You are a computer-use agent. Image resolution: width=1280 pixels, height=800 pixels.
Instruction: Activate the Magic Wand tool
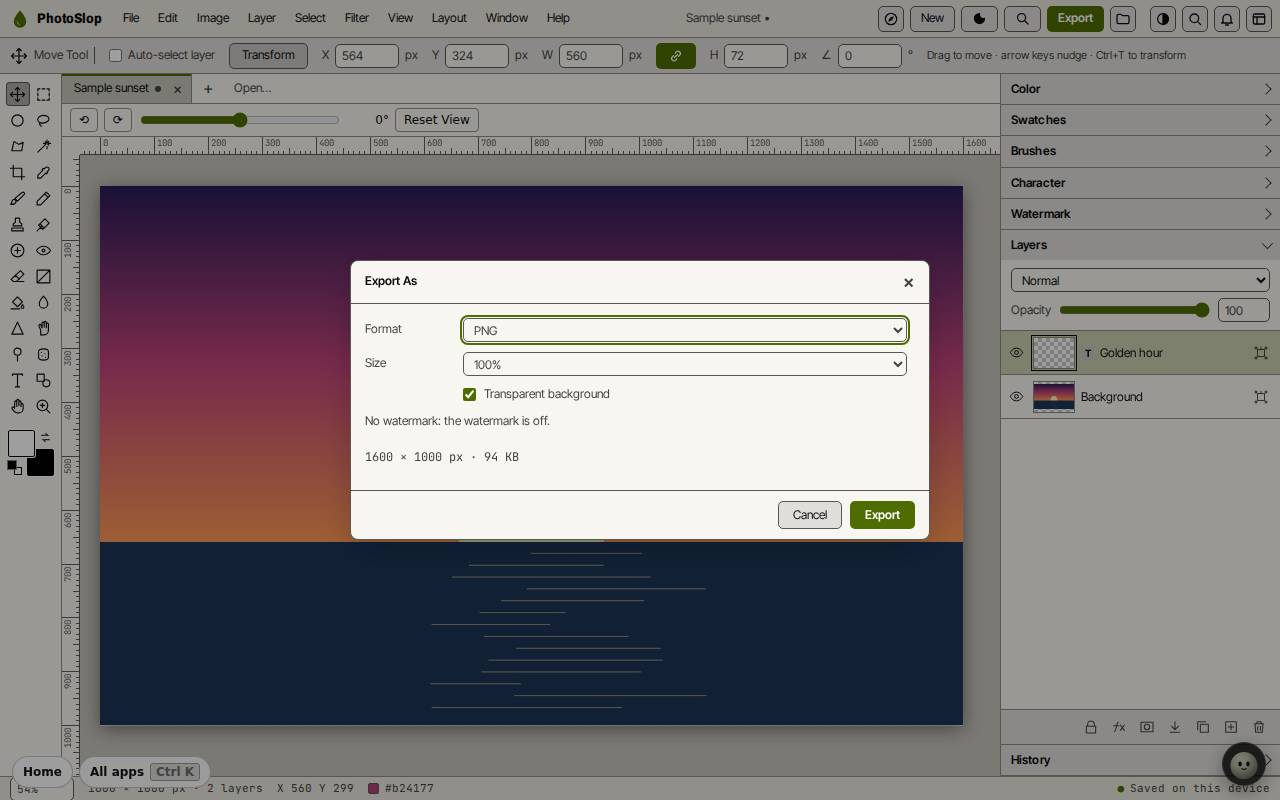43,146
